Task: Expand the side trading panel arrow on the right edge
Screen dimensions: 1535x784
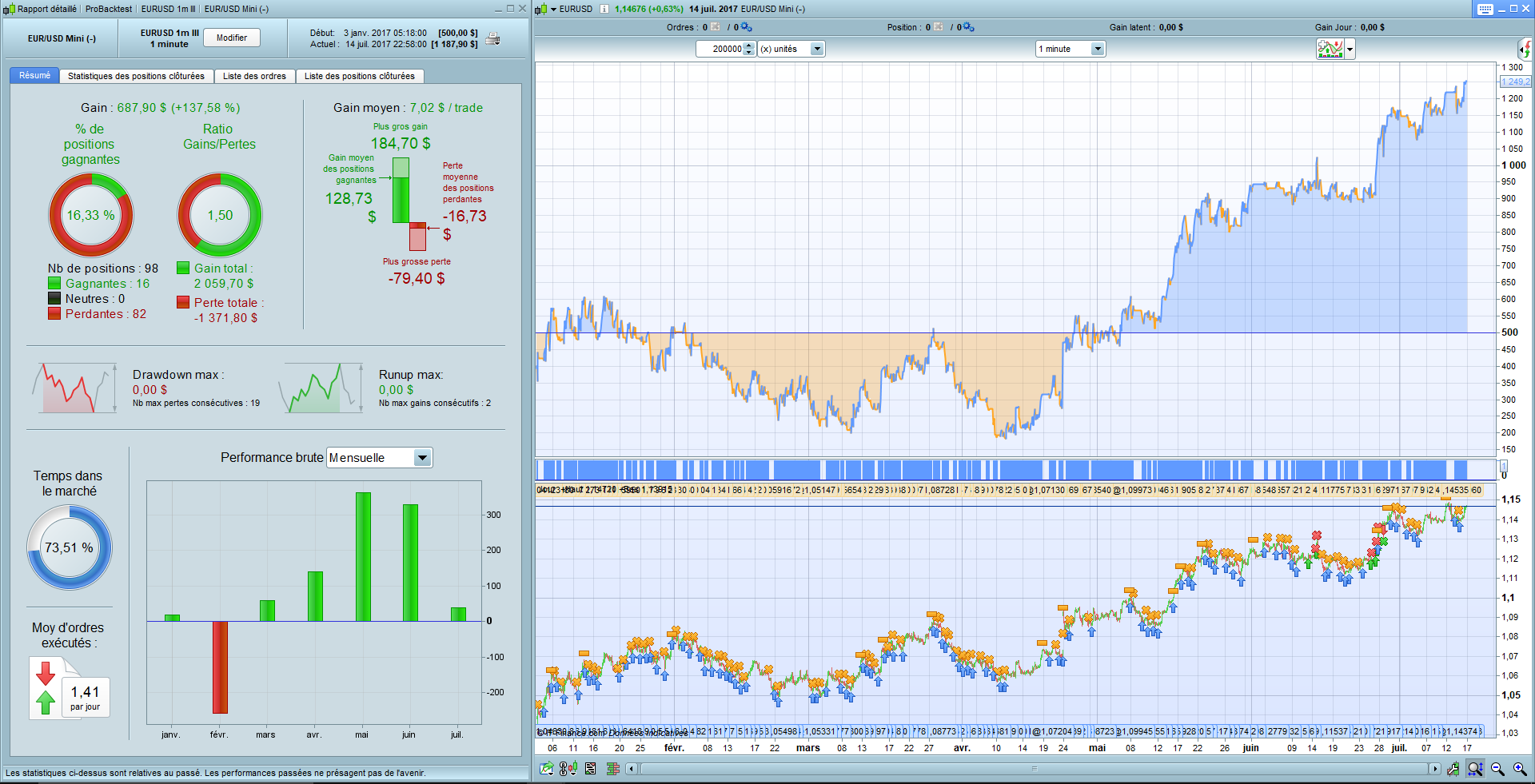Action: pos(1526,50)
